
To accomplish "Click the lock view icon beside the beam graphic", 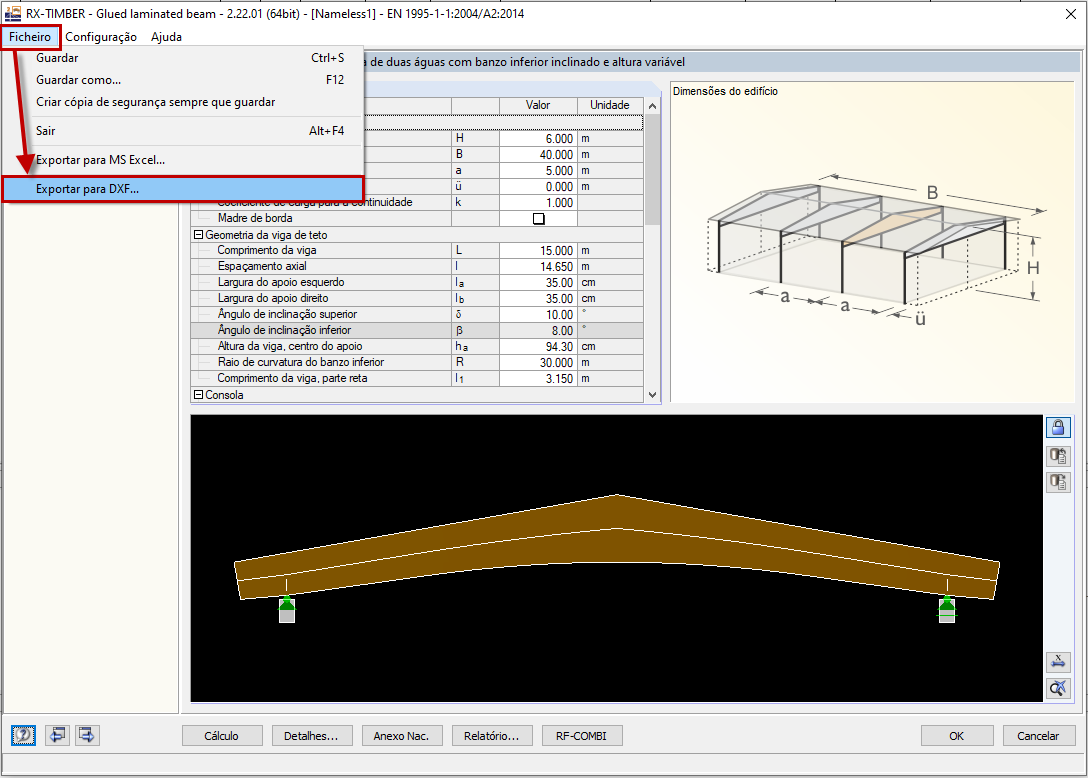I will (1059, 427).
